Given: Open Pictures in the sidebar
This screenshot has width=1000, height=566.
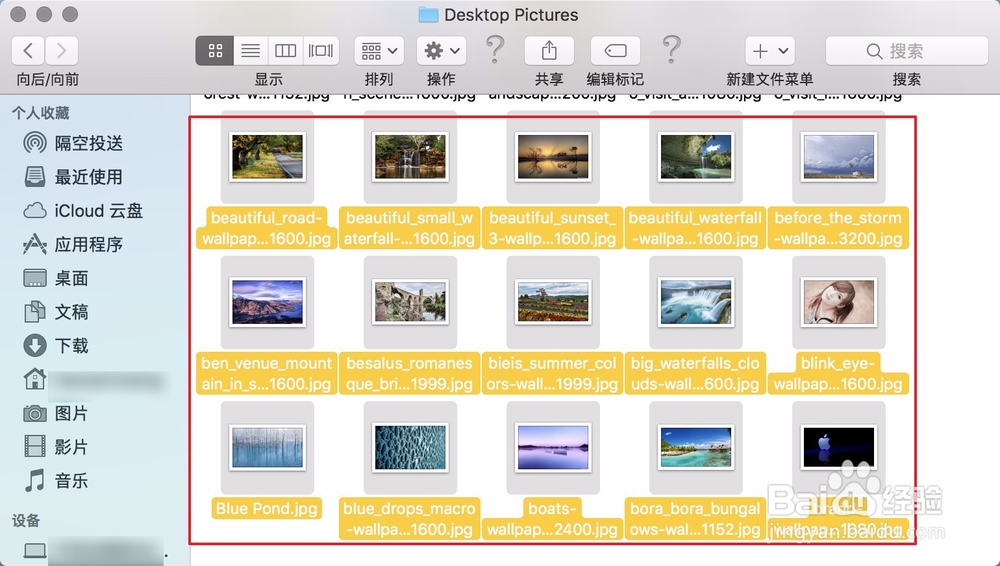Looking at the screenshot, I should point(56,413).
